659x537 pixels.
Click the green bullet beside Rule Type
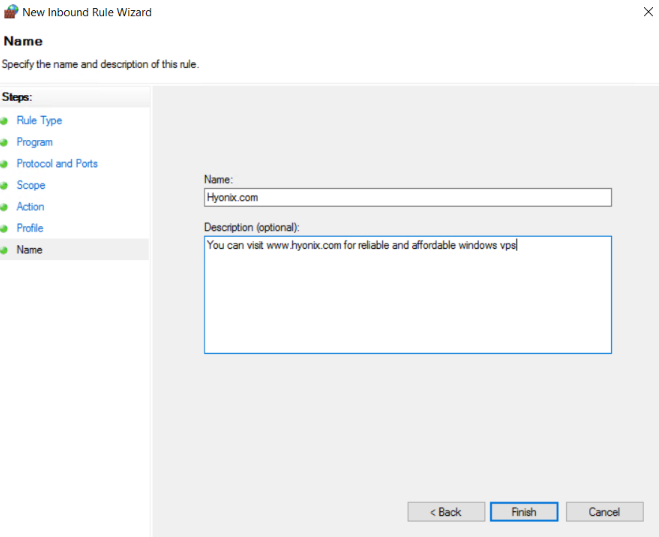[x=4, y=121]
